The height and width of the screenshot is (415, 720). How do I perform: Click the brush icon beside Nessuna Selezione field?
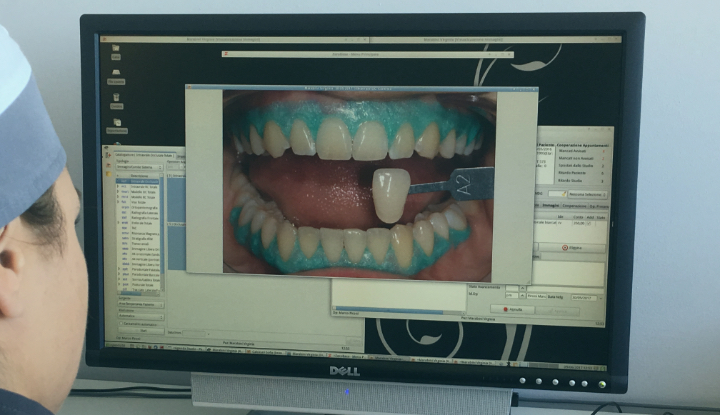click(563, 194)
